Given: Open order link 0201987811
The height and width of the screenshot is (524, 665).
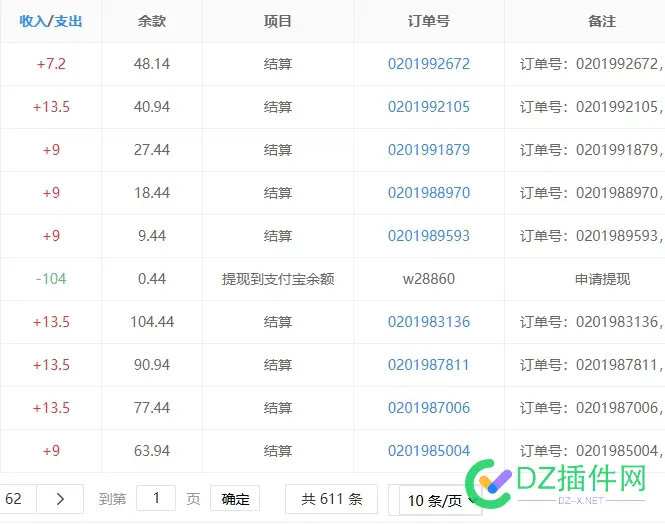Looking at the screenshot, I should pyautogui.click(x=429, y=365).
